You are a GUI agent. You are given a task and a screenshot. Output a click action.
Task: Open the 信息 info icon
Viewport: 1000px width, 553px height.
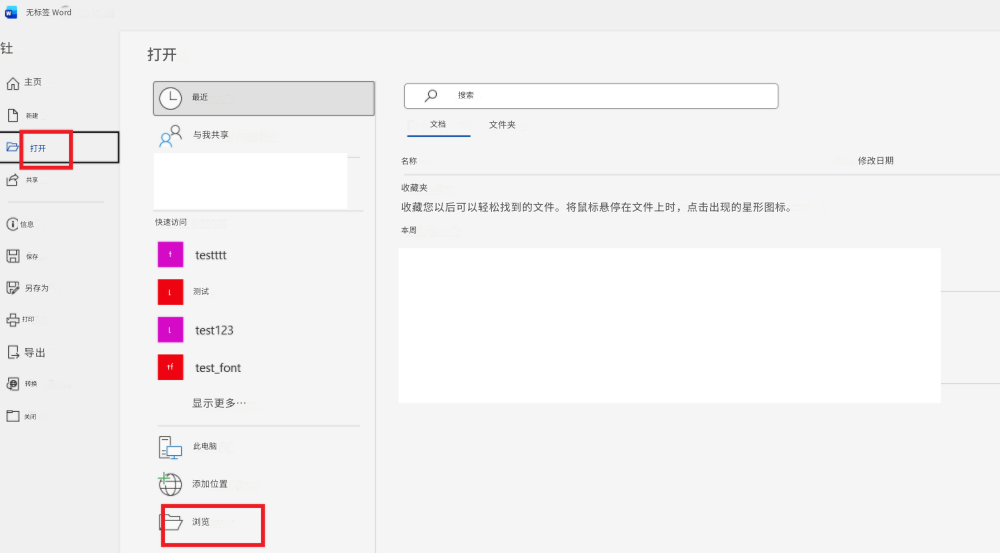12,224
